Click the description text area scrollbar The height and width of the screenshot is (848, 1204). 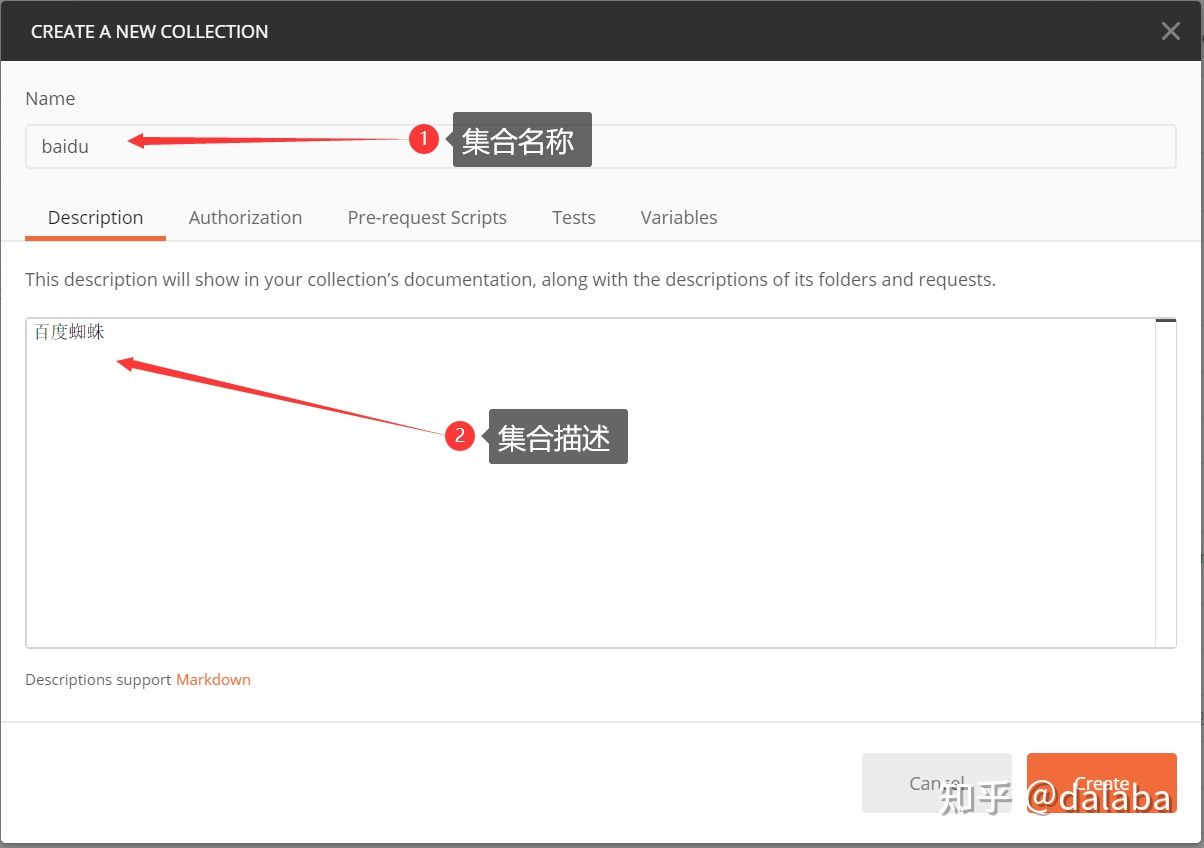1166,483
